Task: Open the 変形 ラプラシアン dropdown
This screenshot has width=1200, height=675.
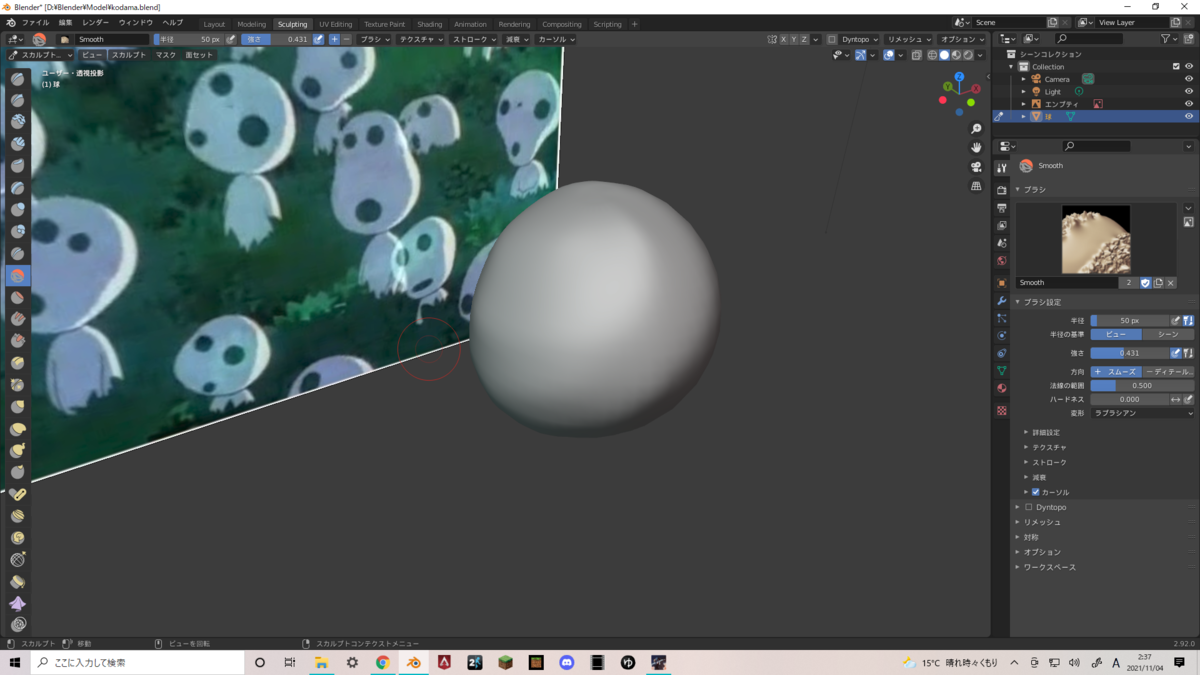Action: tap(1142, 413)
